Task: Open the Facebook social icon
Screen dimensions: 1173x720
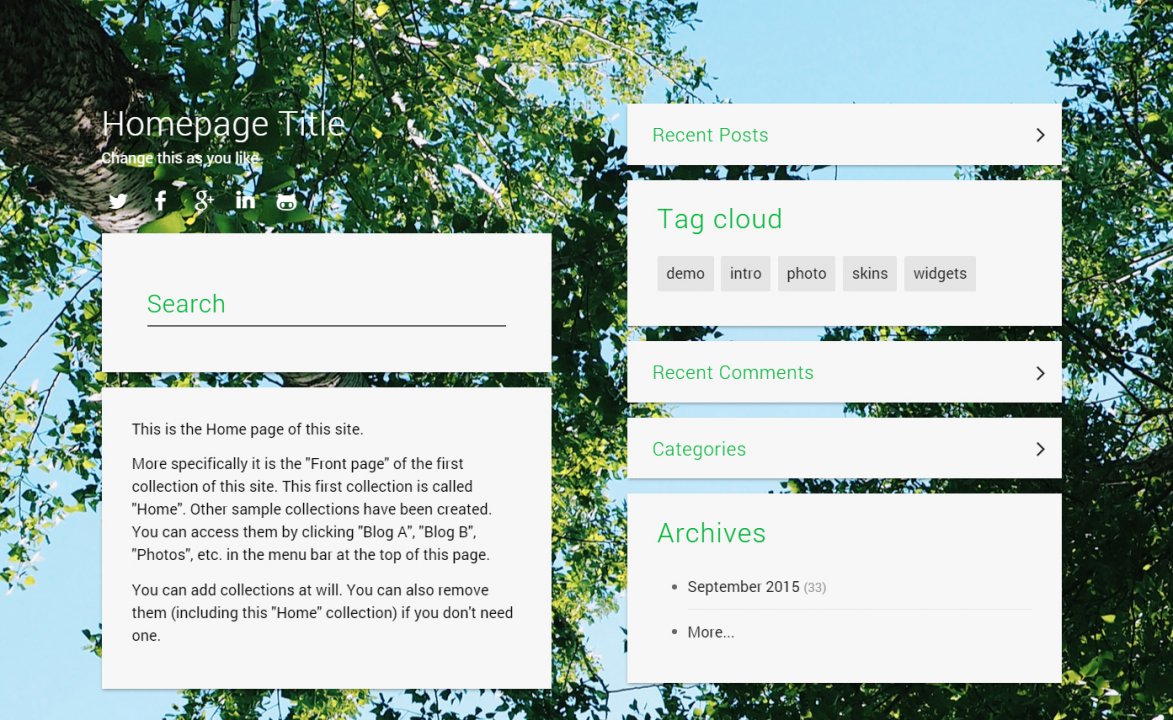Action: [x=160, y=201]
